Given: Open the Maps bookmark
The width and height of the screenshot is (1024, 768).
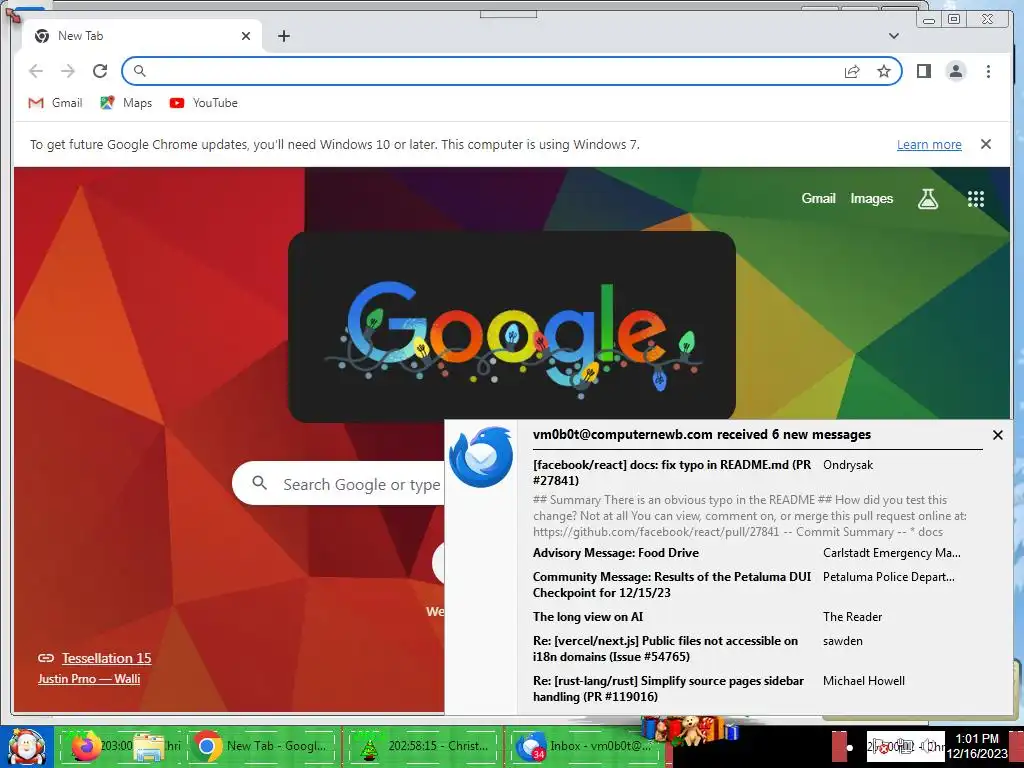Looking at the screenshot, I should (126, 103).
